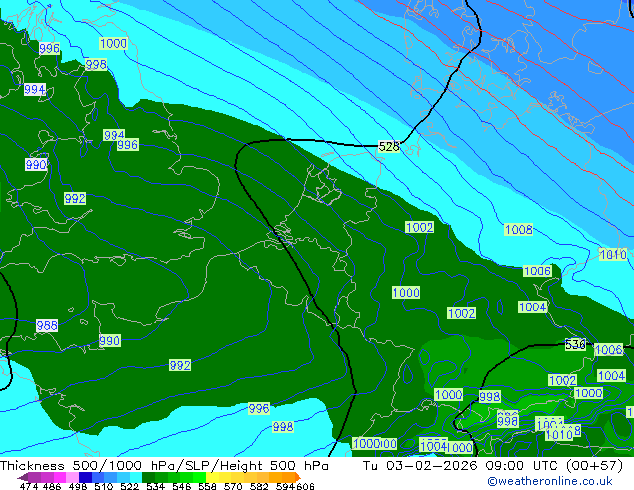Image resolution: width=634 pixels, height=490 pixels.
Task: Pick the darkest green swatch in the legend
Action: [148, 477]
